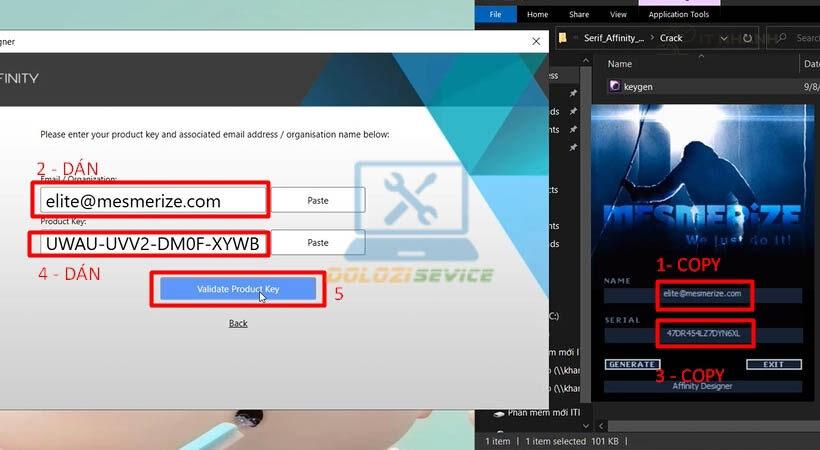Click the SERIAL field in keygen window
Image resolution: width=820 pixels, height=450 pixels.
point(703,334)
